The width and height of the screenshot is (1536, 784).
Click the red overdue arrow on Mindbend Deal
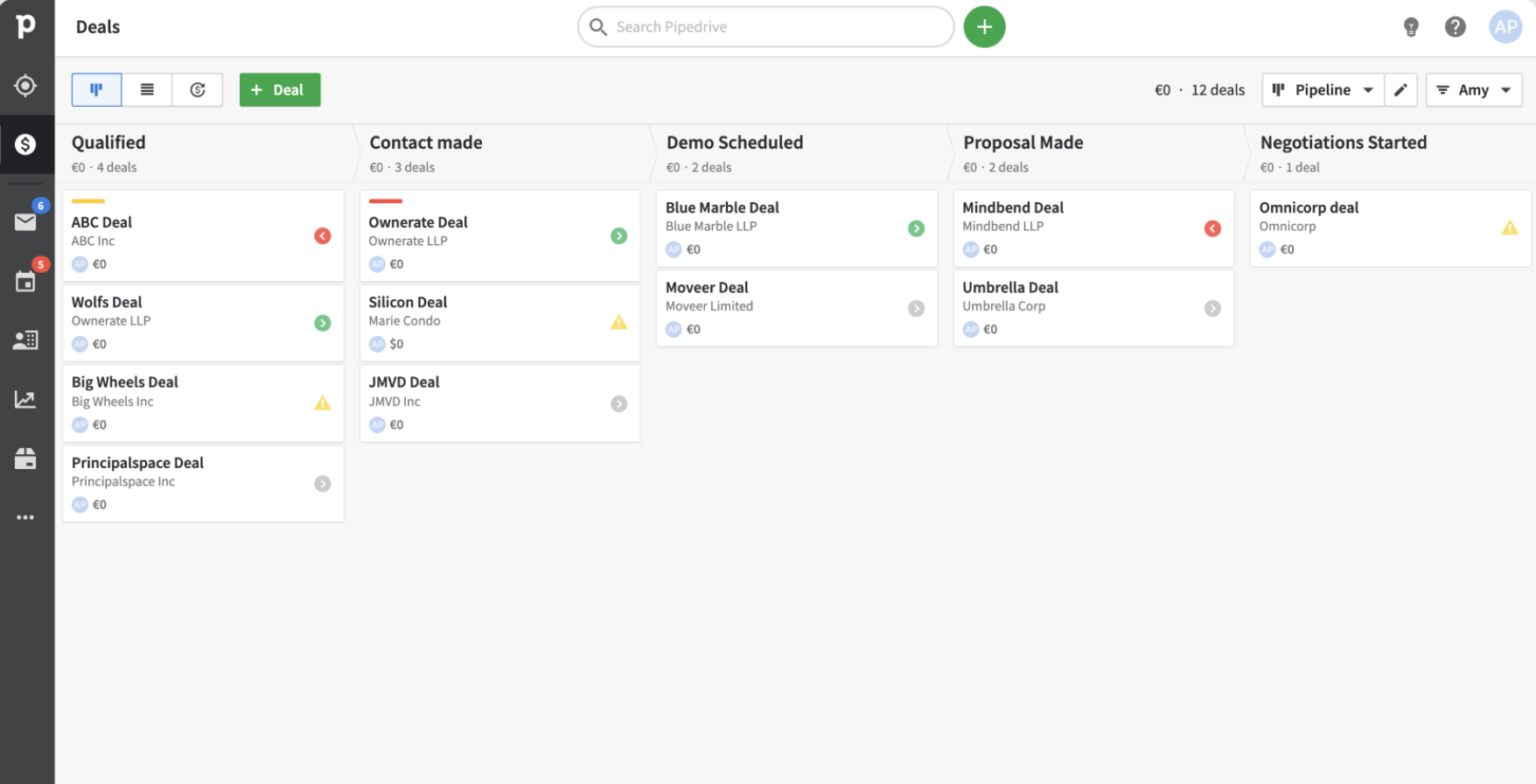point(1212,229)
